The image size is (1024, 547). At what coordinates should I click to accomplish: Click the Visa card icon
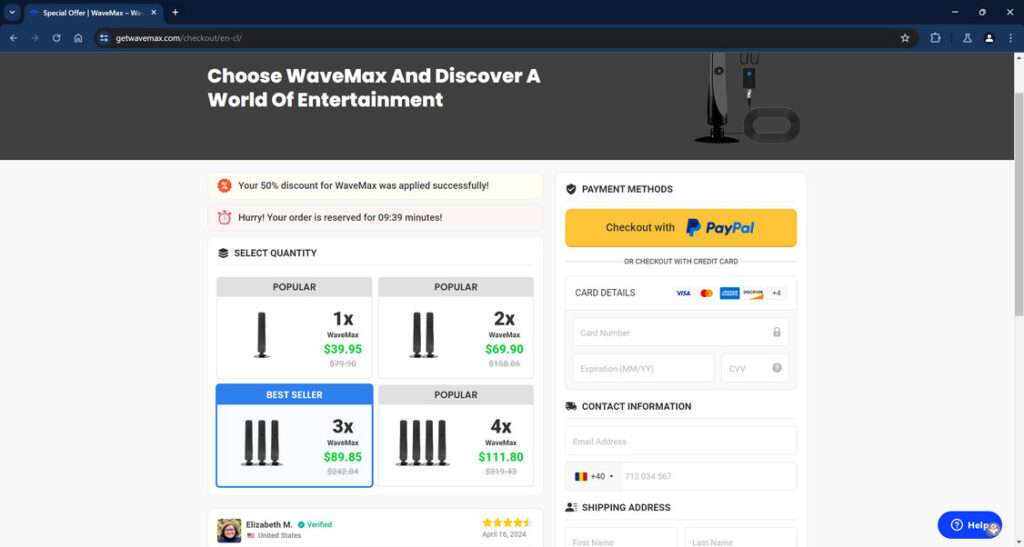point(683,293)
